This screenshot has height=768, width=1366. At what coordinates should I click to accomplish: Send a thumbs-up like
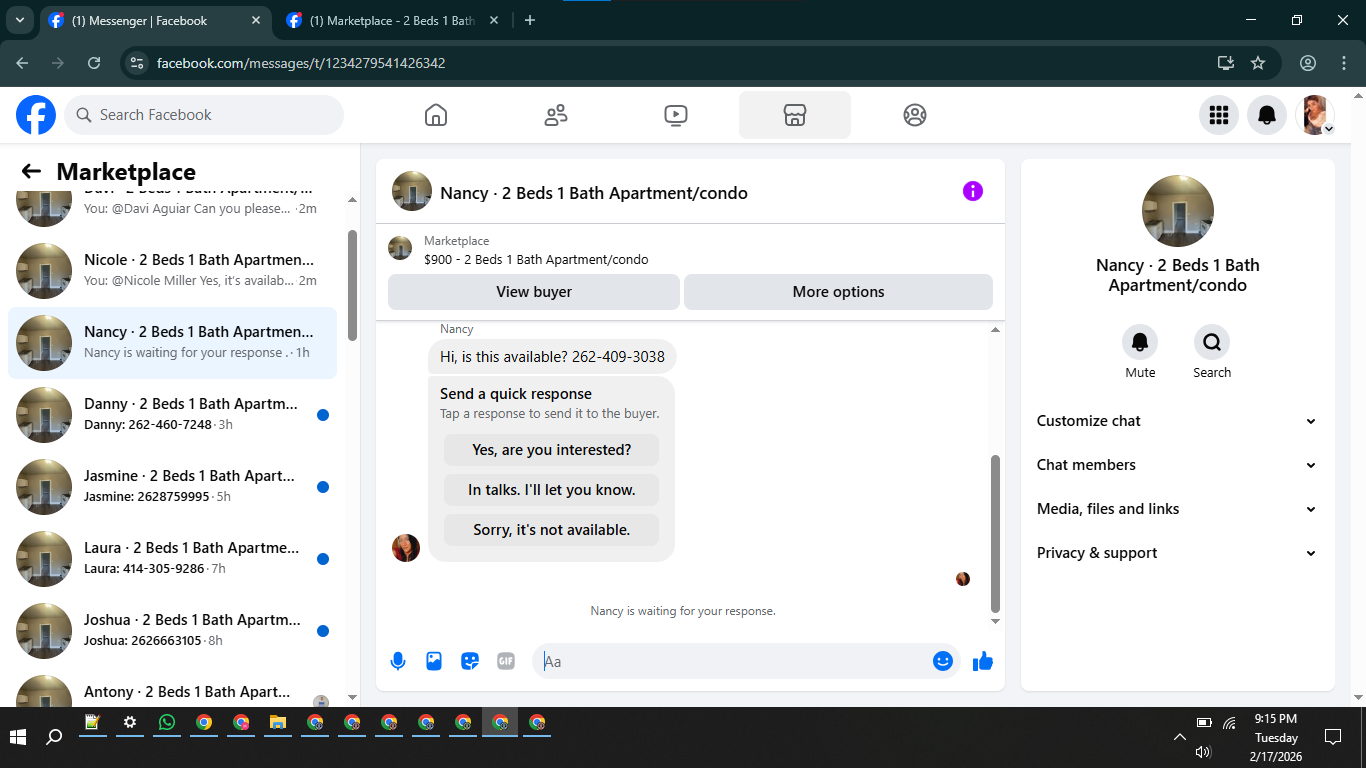pyautogui.click(x=983, y=661)
